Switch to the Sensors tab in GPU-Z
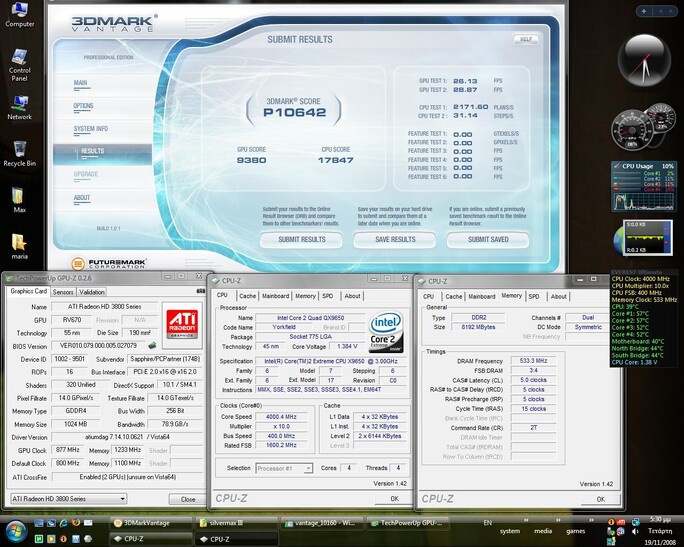Viewport: 684px width, 547px height. click(63, 292)
